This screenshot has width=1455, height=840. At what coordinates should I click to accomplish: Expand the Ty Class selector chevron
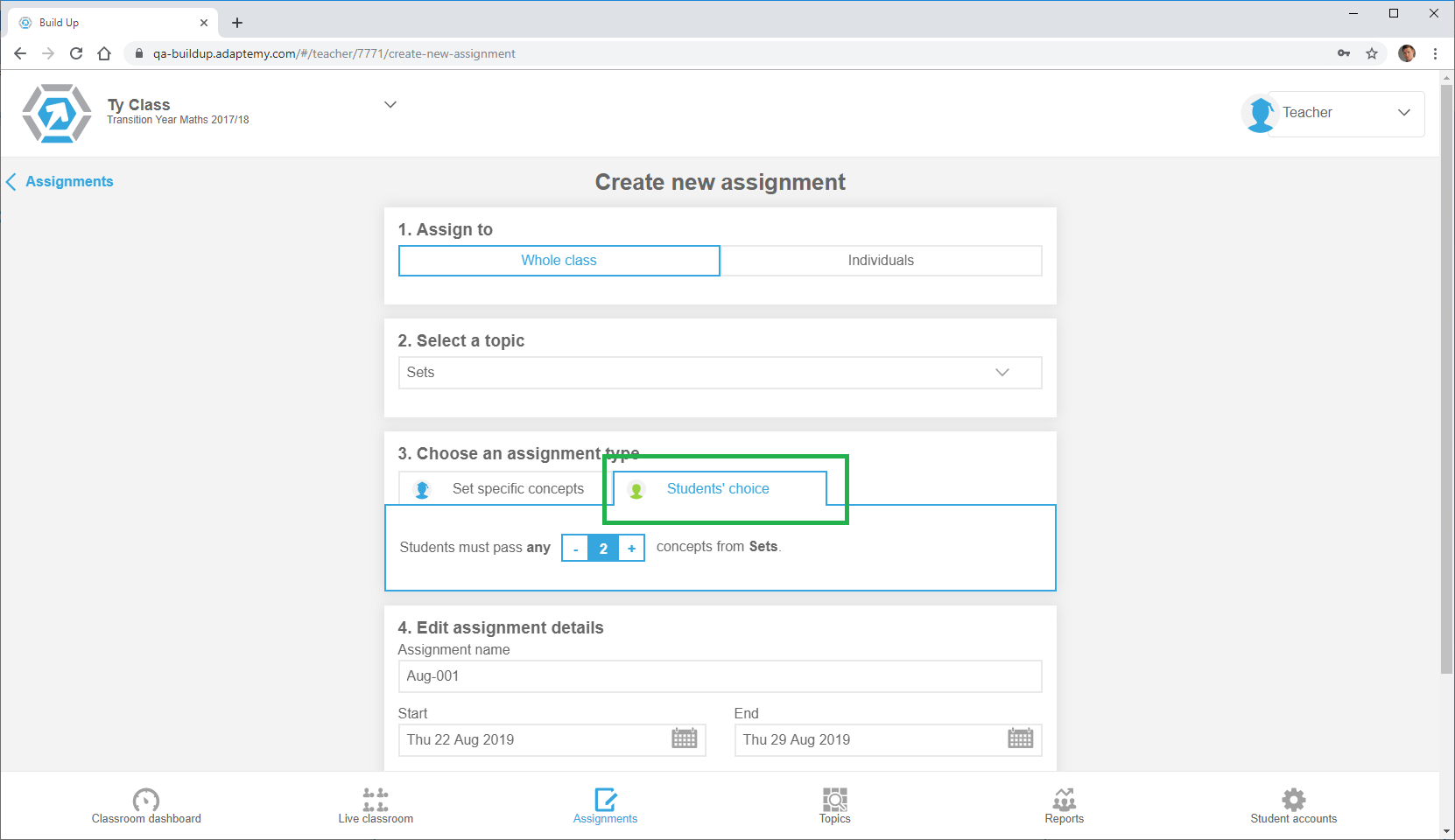point(390,105)
